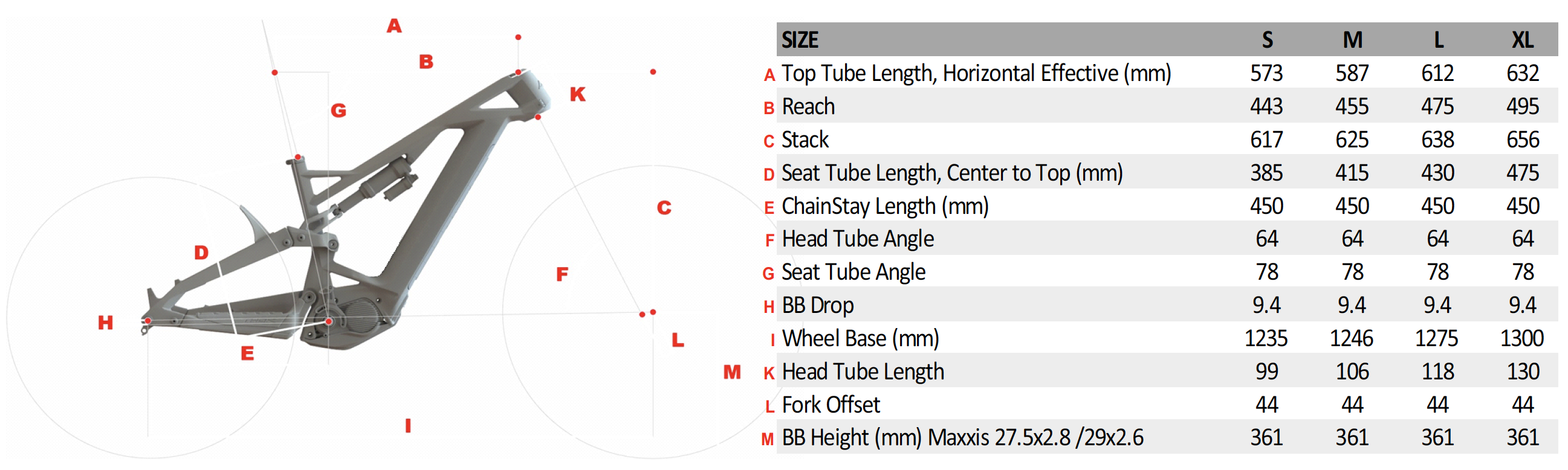Viewport: 1568px width, 470px height.
Task: Click the Wheel Base (mm) row label
Action: tap(860, 339)
